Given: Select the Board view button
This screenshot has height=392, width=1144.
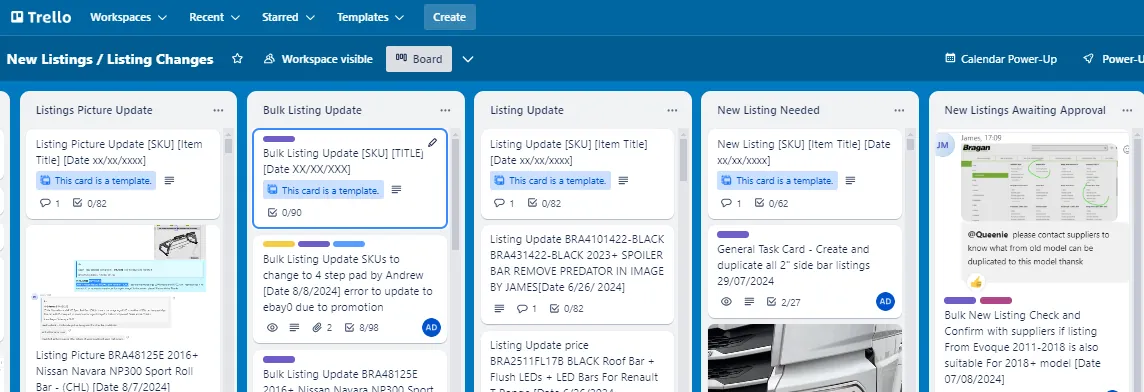Looking at the screenshot, I should point(419,59).
